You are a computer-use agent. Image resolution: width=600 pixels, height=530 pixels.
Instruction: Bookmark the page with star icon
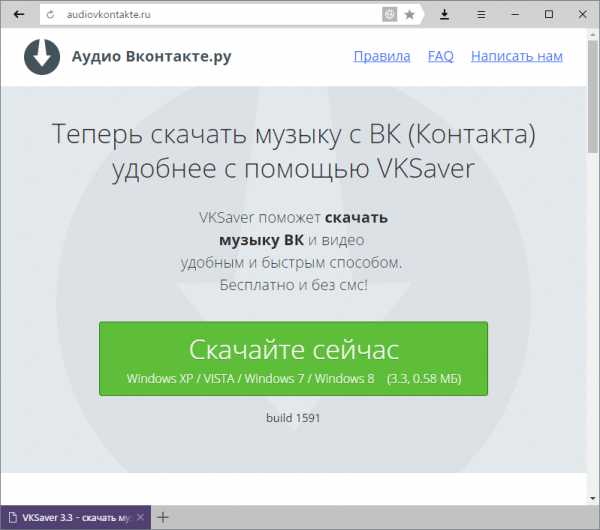click(x=409, y=15)
